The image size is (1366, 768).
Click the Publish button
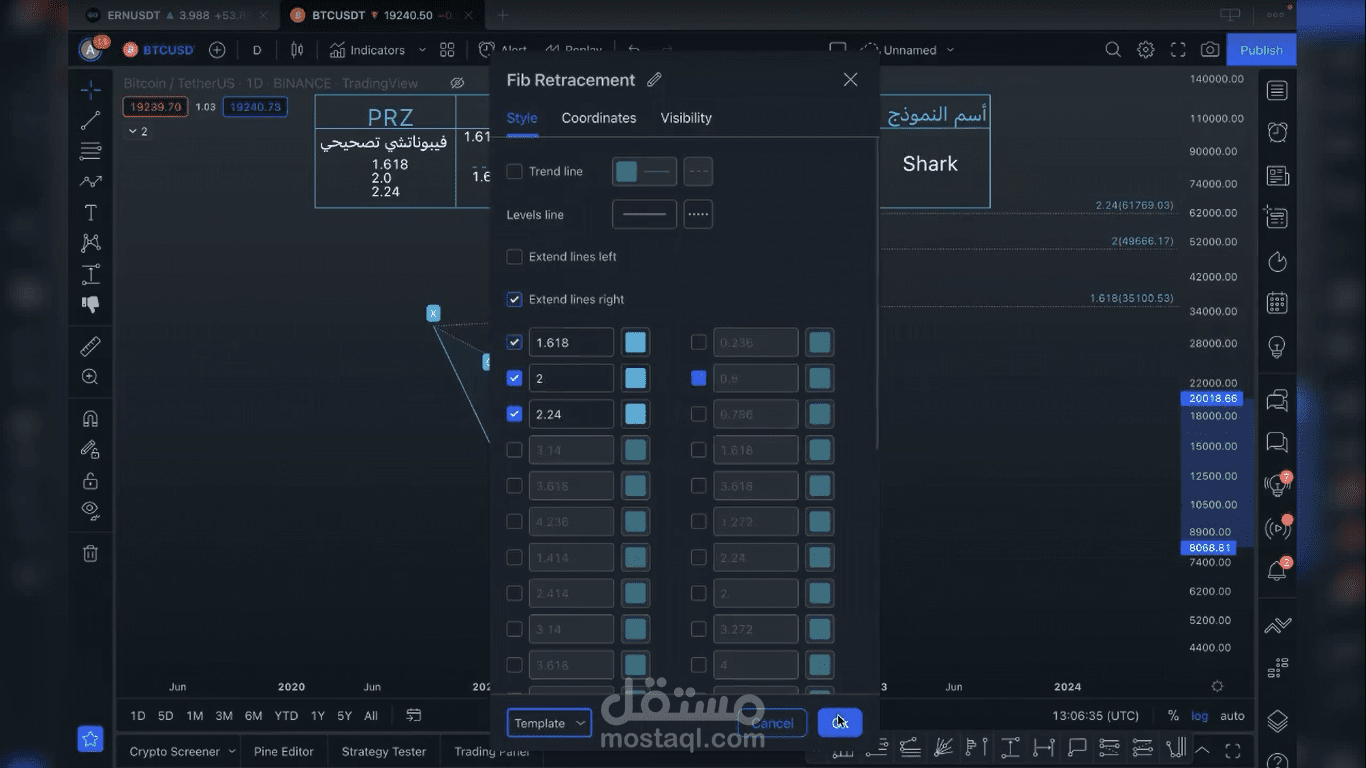pyautogui.click(x=1261, y=50)
